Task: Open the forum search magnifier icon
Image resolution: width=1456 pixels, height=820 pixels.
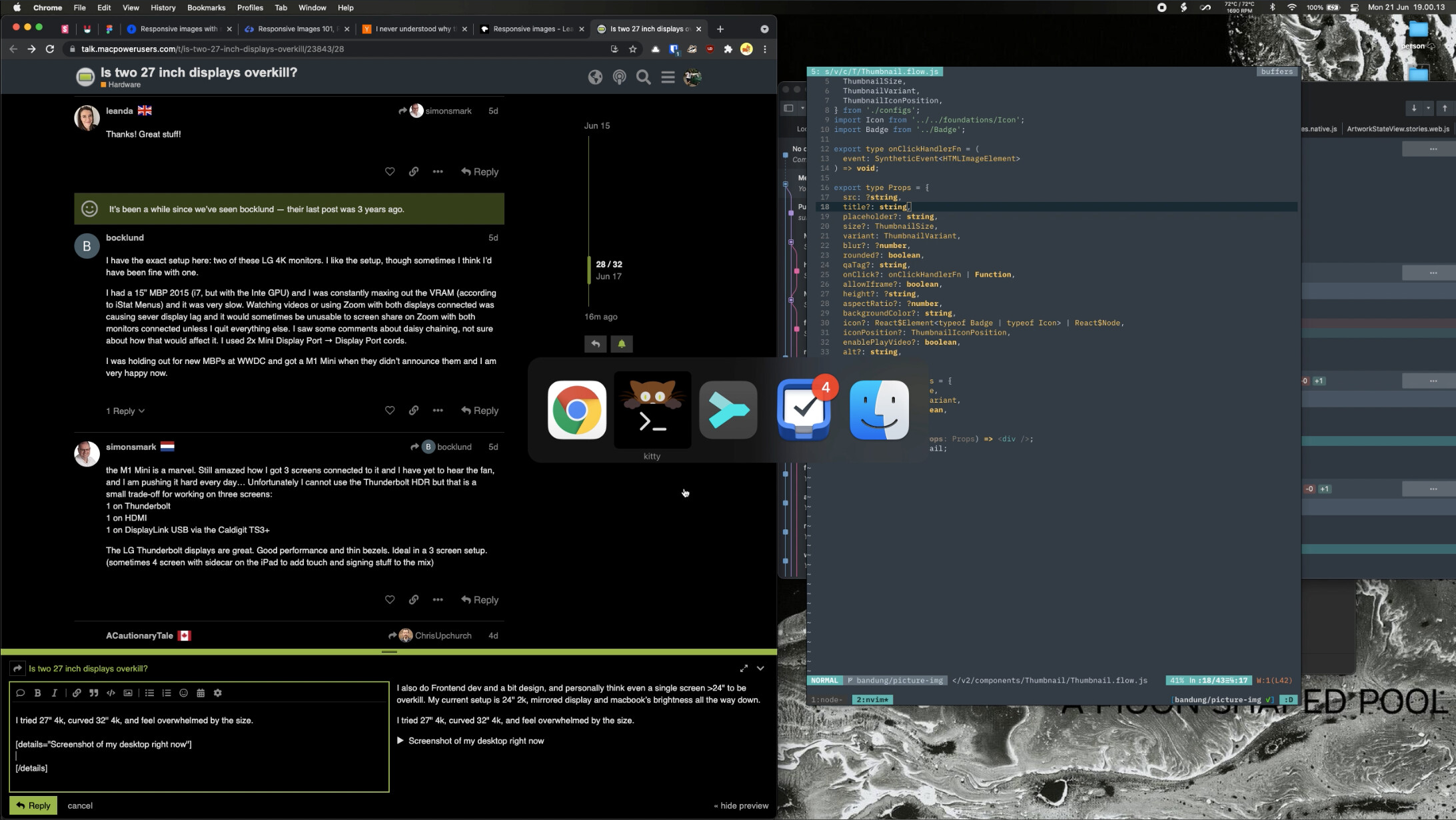Action: click(643, 77)
